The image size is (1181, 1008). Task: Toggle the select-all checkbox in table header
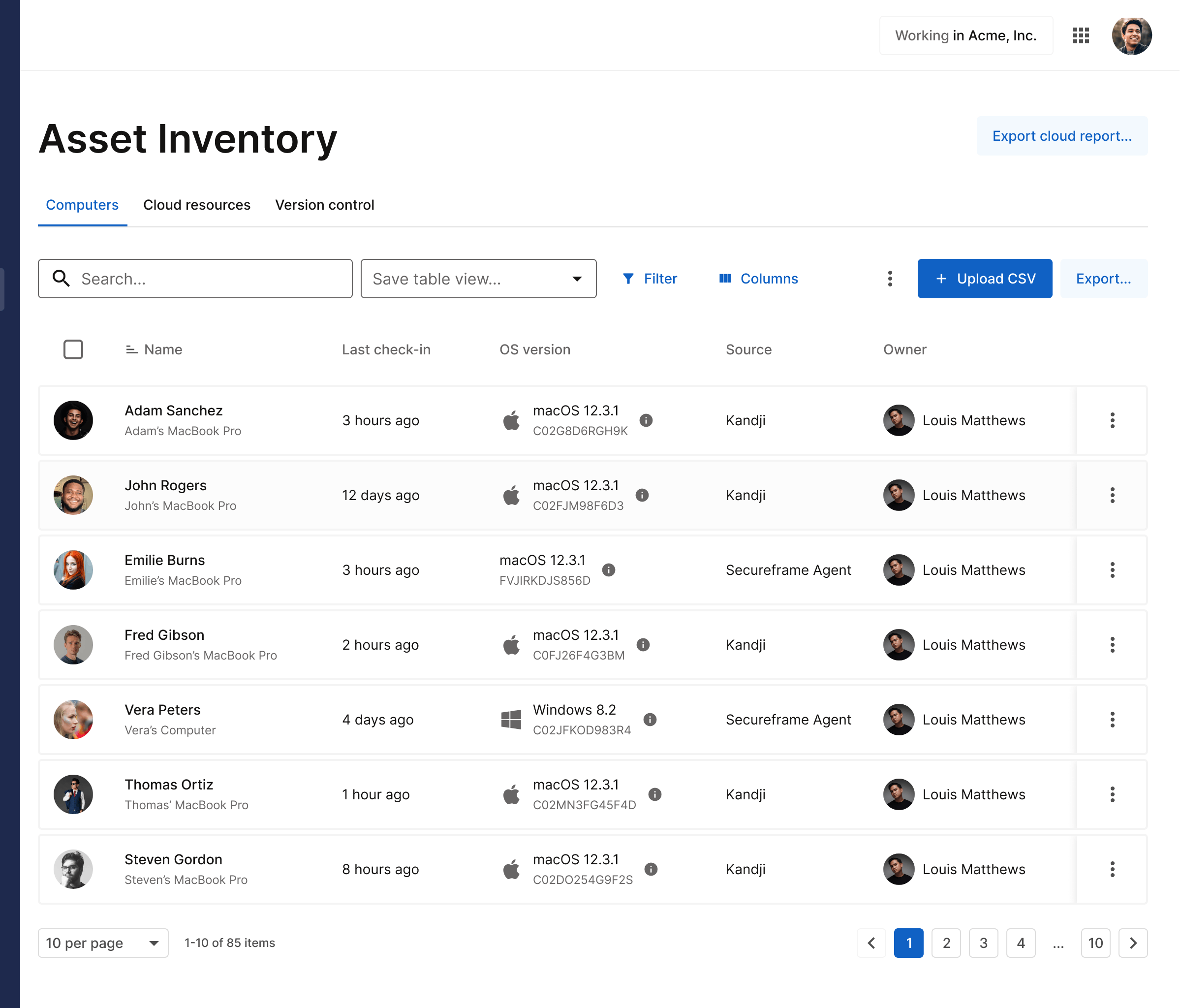click(73, 349)
